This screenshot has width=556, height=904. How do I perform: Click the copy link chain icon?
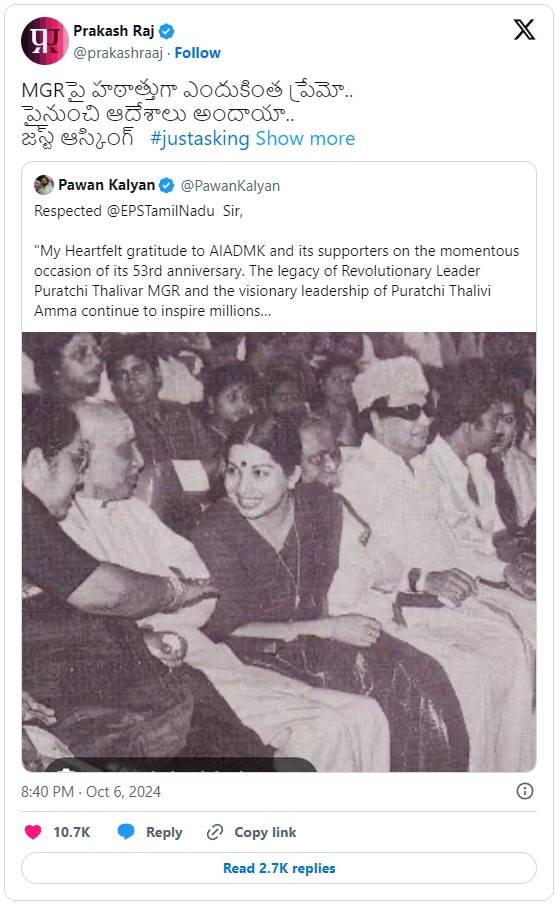(x=215, y=832)
